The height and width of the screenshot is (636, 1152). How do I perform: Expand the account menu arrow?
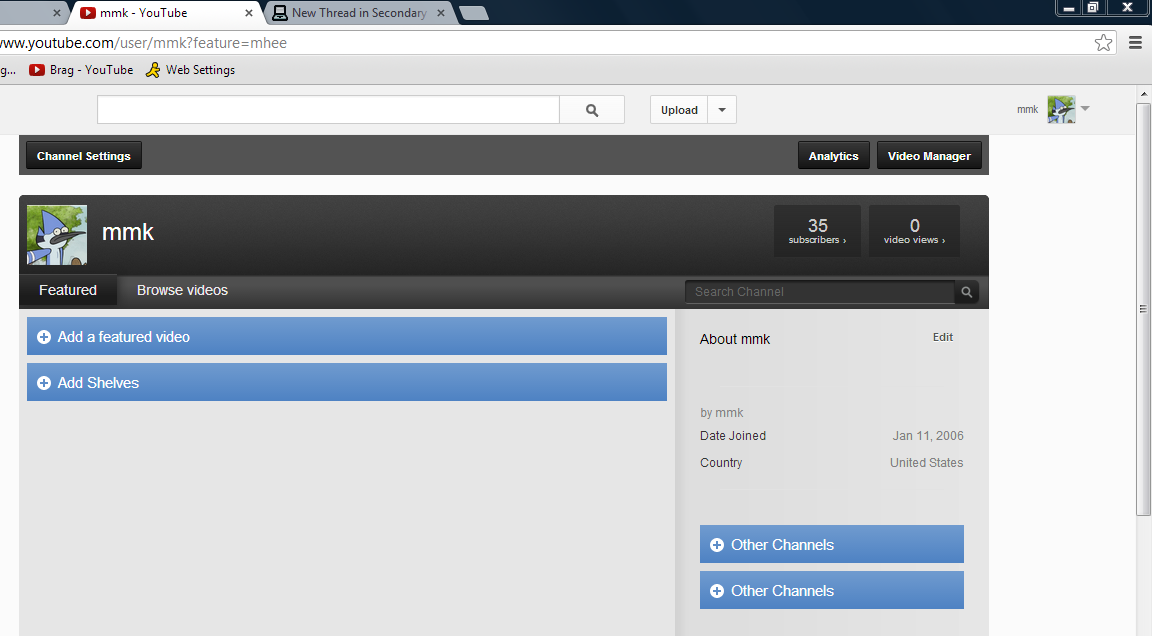pos(1085,109)
